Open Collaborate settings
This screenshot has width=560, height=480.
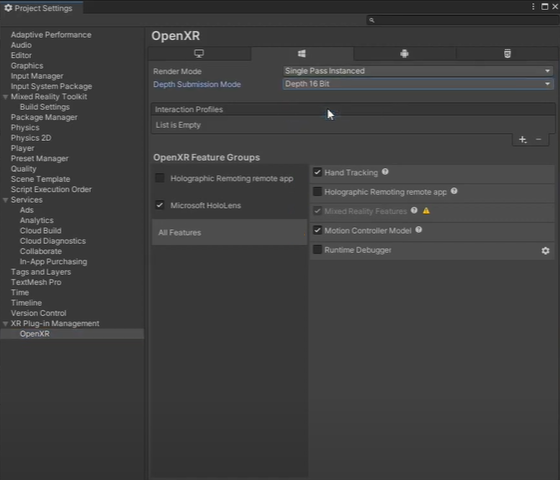tap(41, 251)
